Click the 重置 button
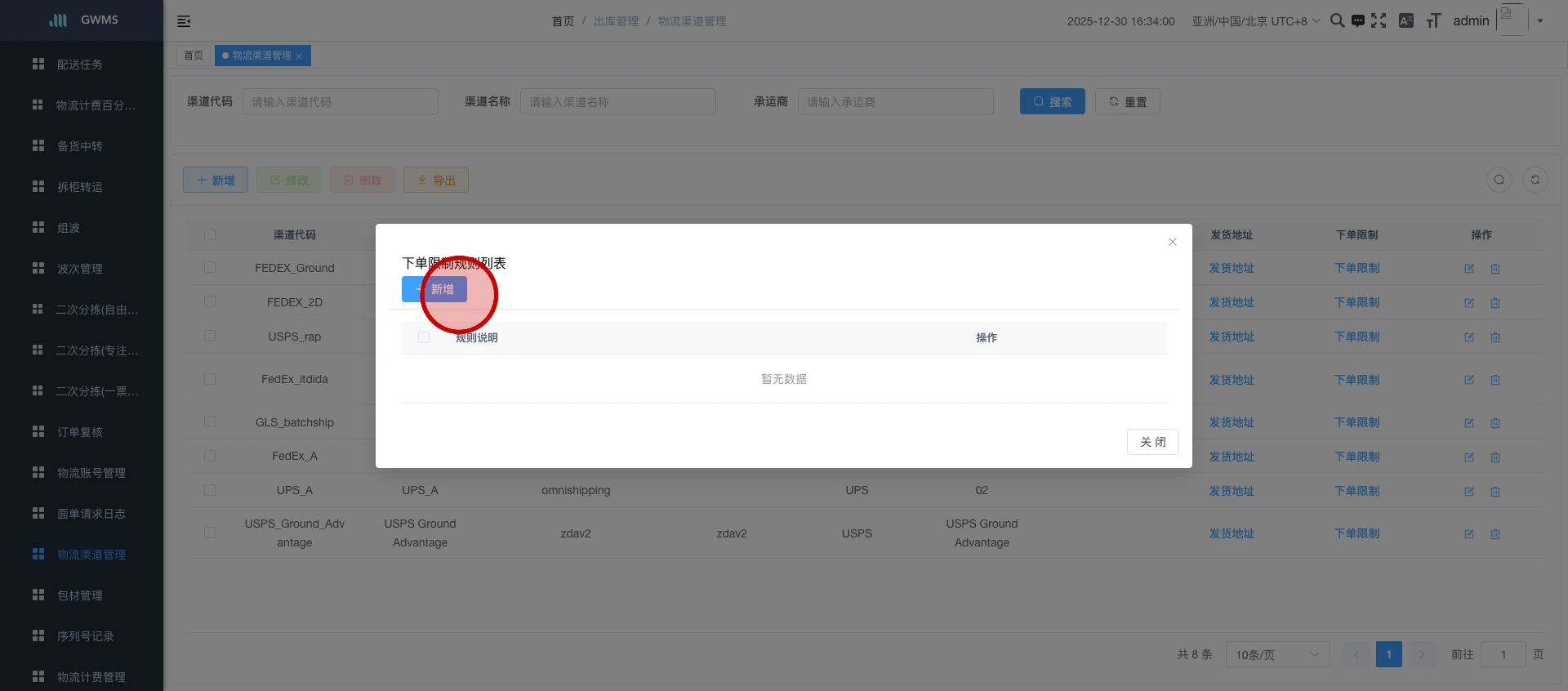The width and height of the screenshot is (1568, 691). [x=1128, y=101]
